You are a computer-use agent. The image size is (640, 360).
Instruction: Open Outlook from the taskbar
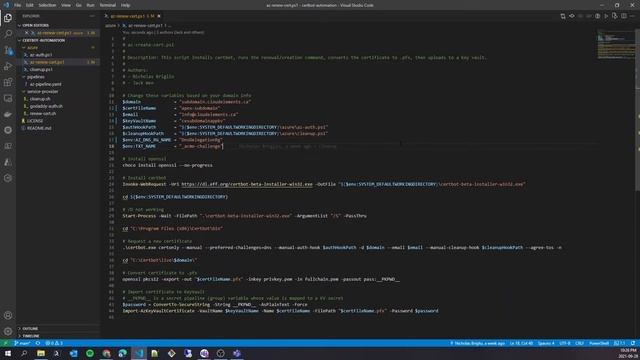point(73,353)
